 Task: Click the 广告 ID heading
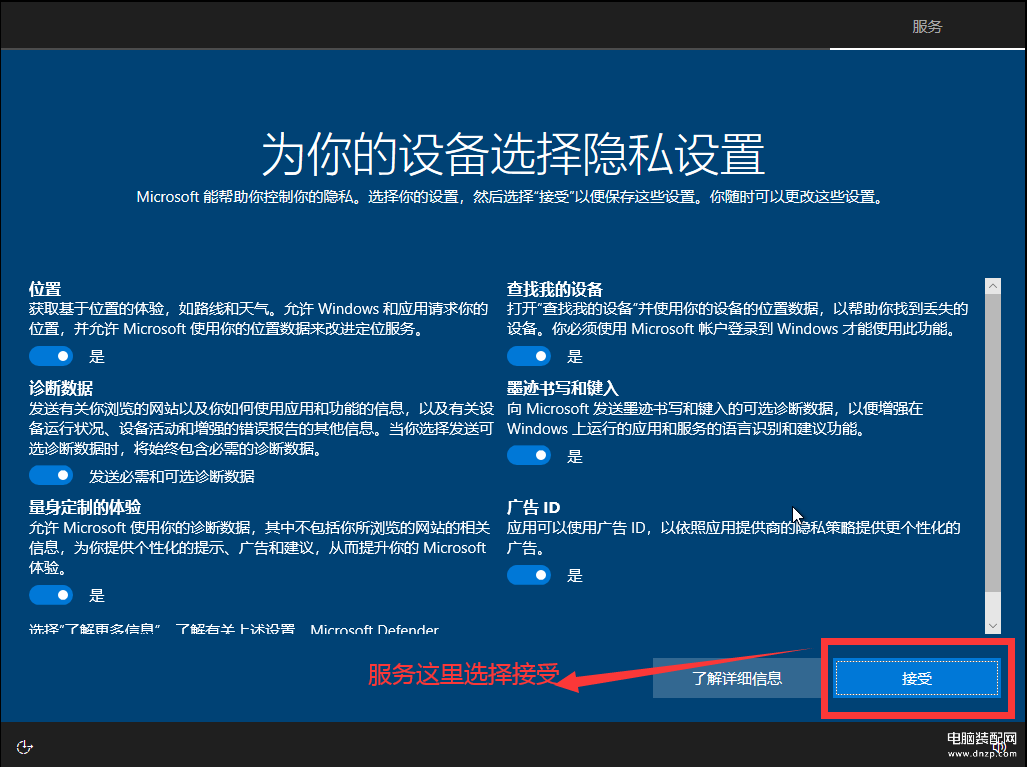pos(534,507)
